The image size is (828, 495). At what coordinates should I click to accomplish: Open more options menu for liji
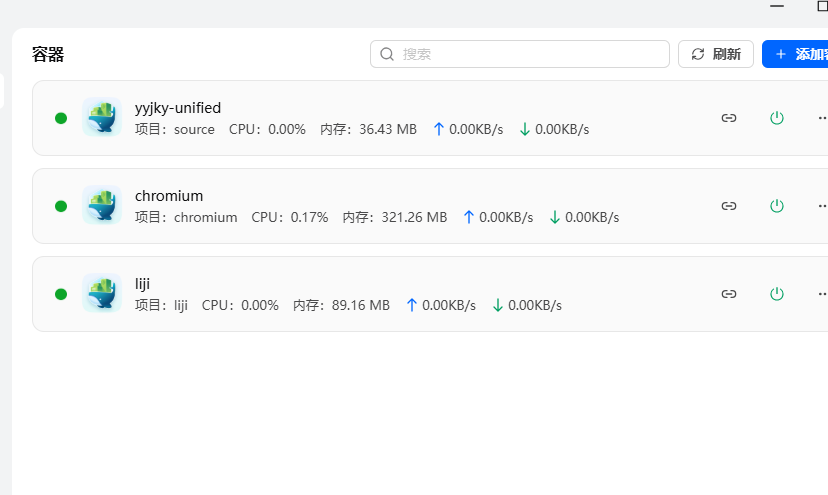point(822,294)
